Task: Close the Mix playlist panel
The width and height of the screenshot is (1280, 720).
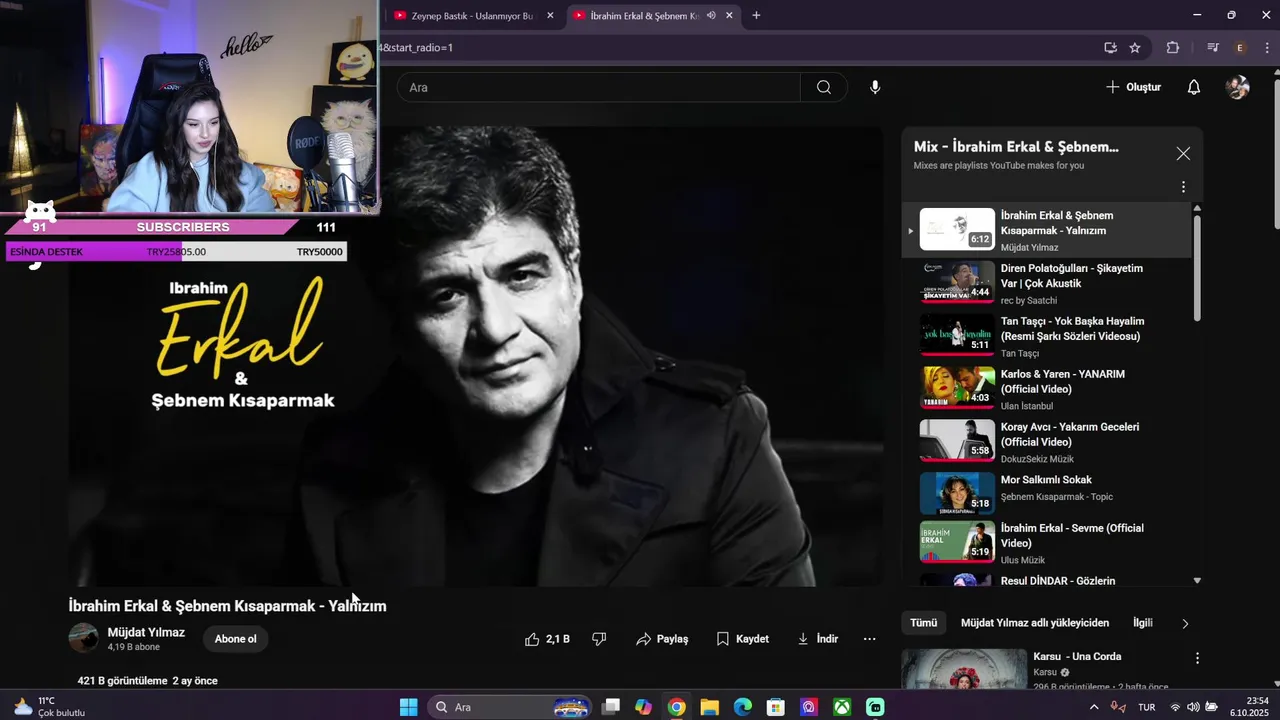Action: click(1183, 154)
